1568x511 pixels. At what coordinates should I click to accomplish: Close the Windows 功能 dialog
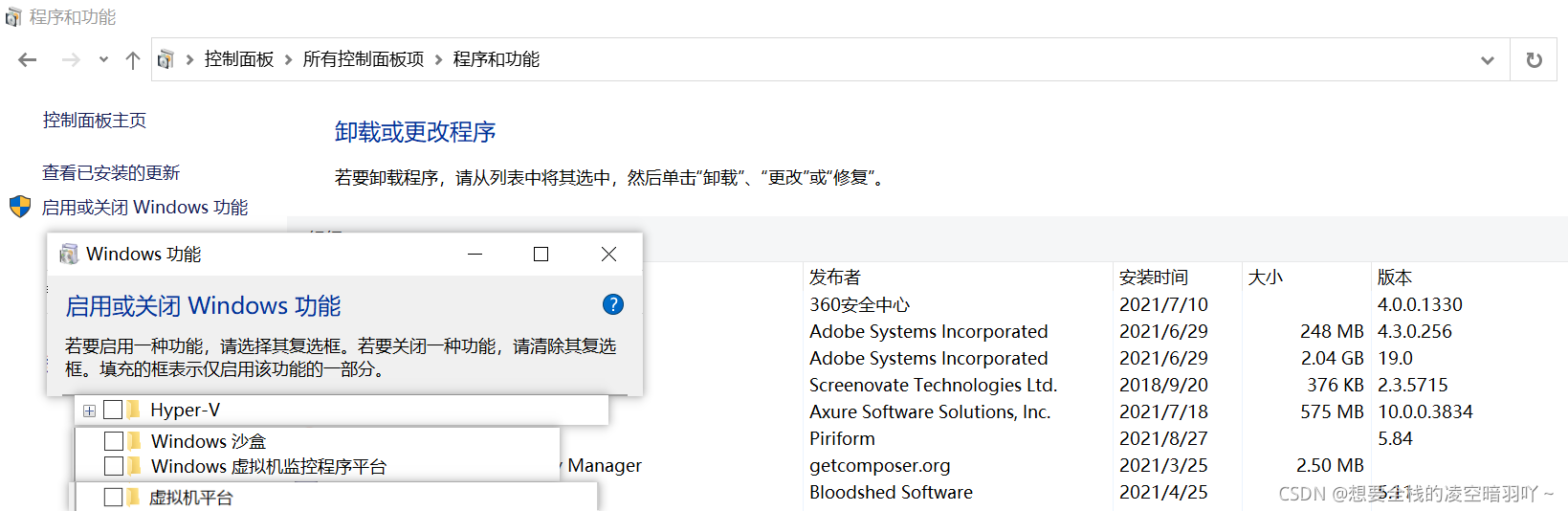(608, 254)
